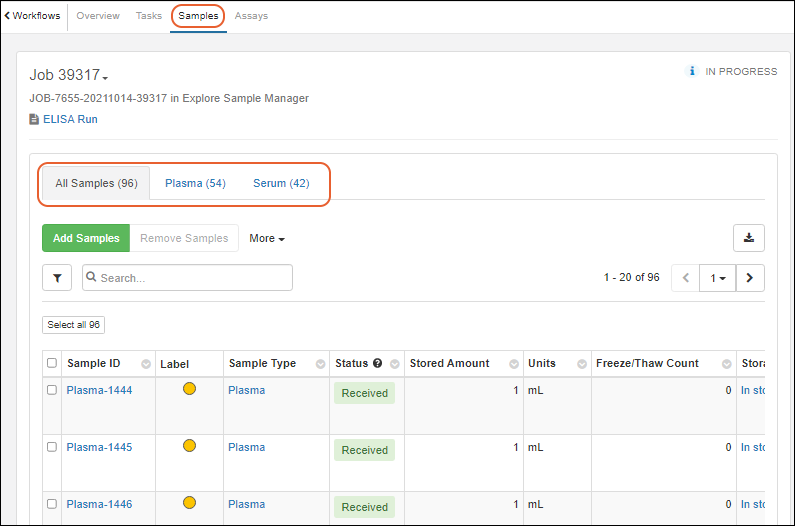This screenshot has height=526, width=795.
Task: Switch to the Assays tab
Action: click(x=251, y=16)
